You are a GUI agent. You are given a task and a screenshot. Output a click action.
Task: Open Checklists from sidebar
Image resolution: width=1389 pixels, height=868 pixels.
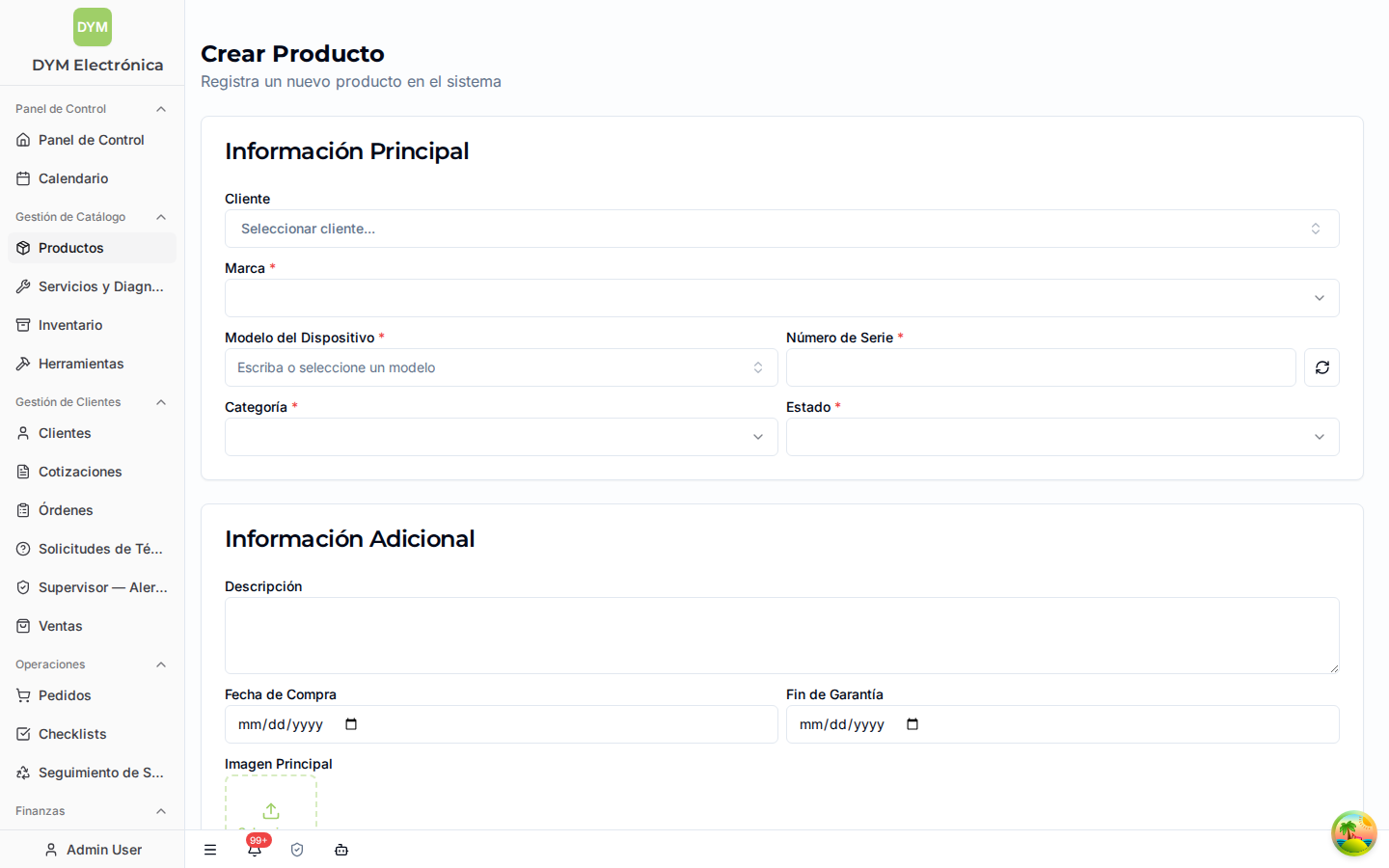tap(92, 734)
